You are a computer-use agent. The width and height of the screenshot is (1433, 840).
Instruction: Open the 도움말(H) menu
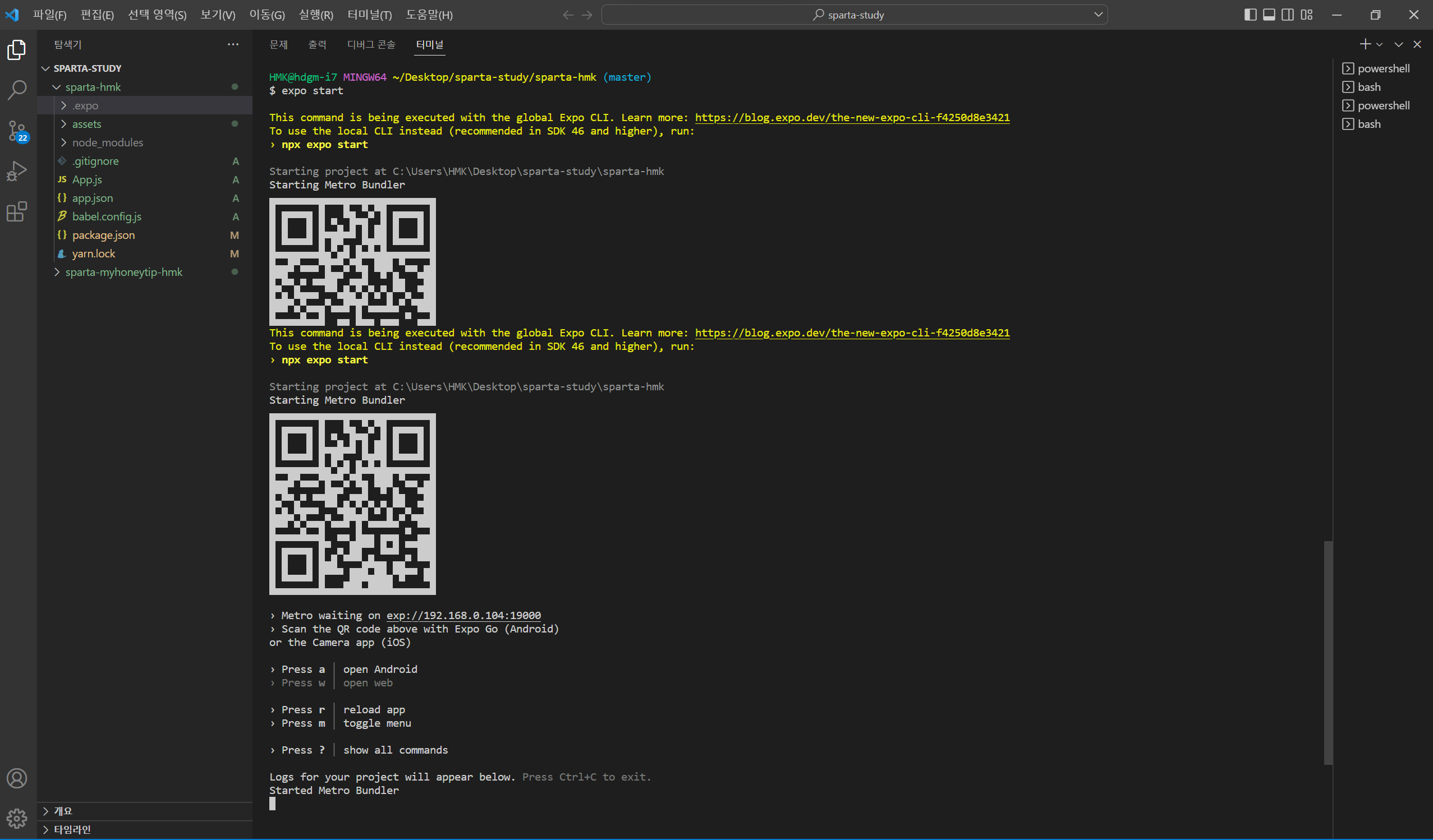click(429, 15)
